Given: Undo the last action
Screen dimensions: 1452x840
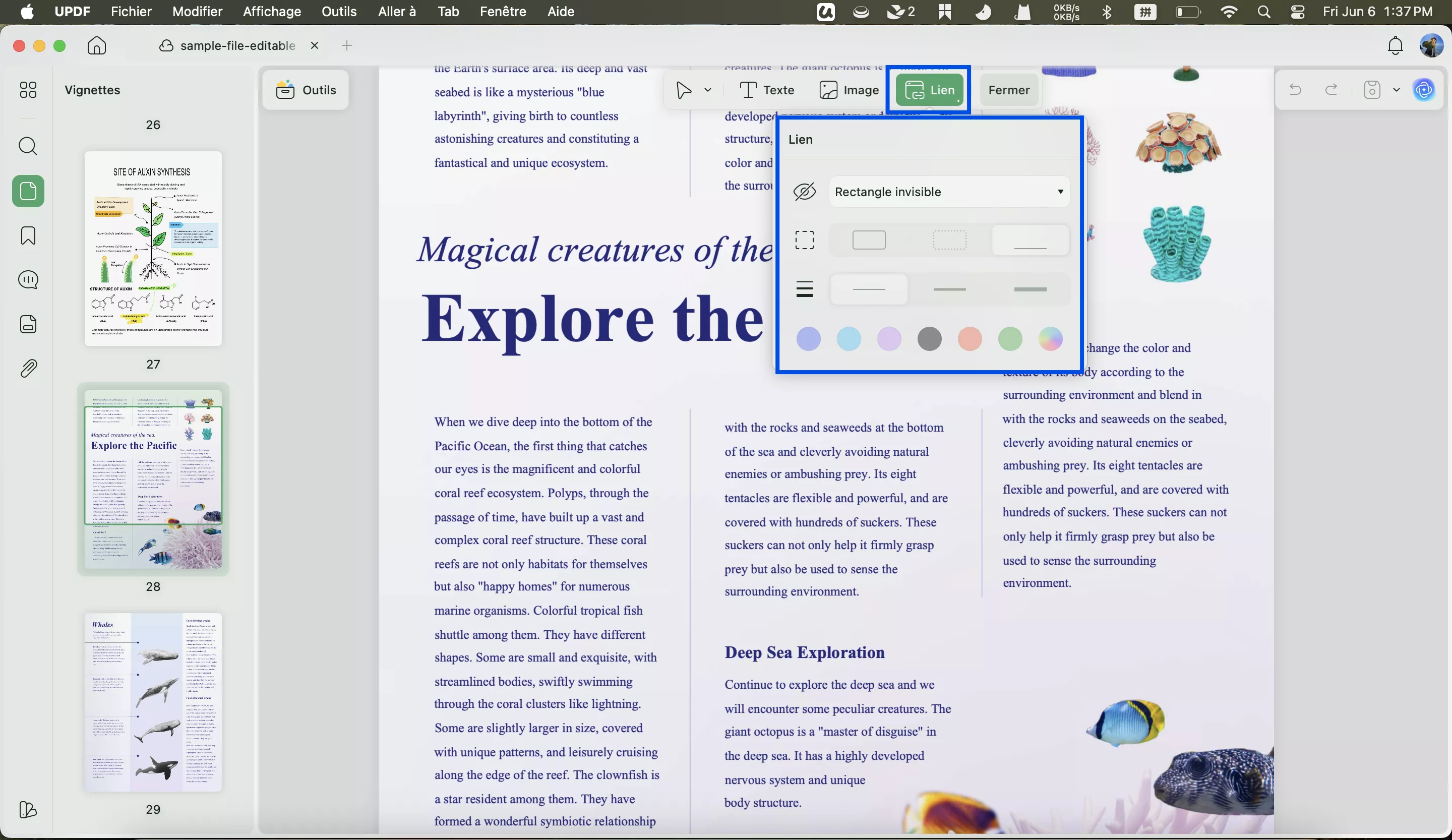Looking at the screenshot, I should click(x=1295, y=90).
